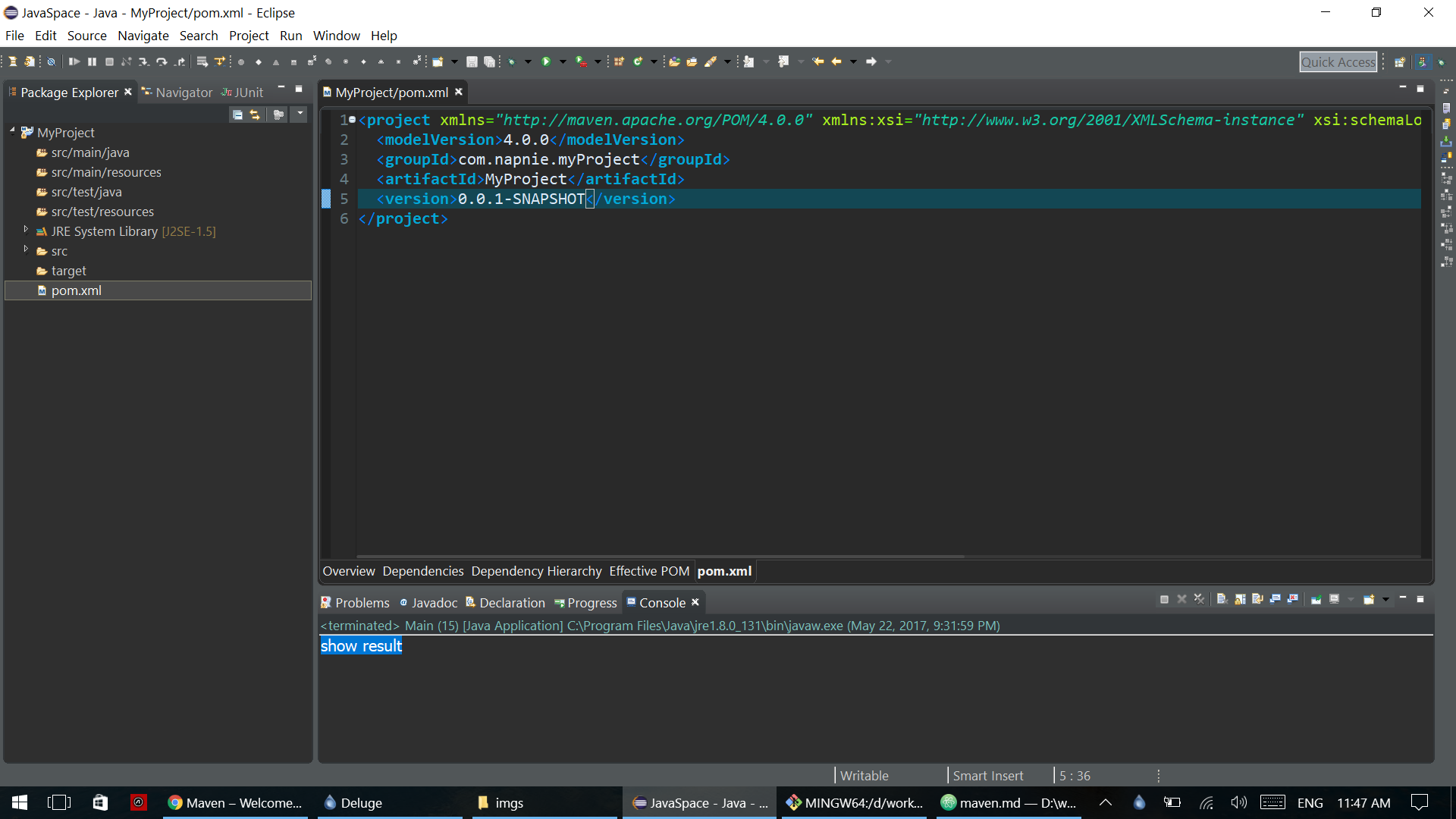Open the Run As dropdown arrow
Image resolution: width=1456 pixels, height=819 pixels.
click(x=563, y=61)
